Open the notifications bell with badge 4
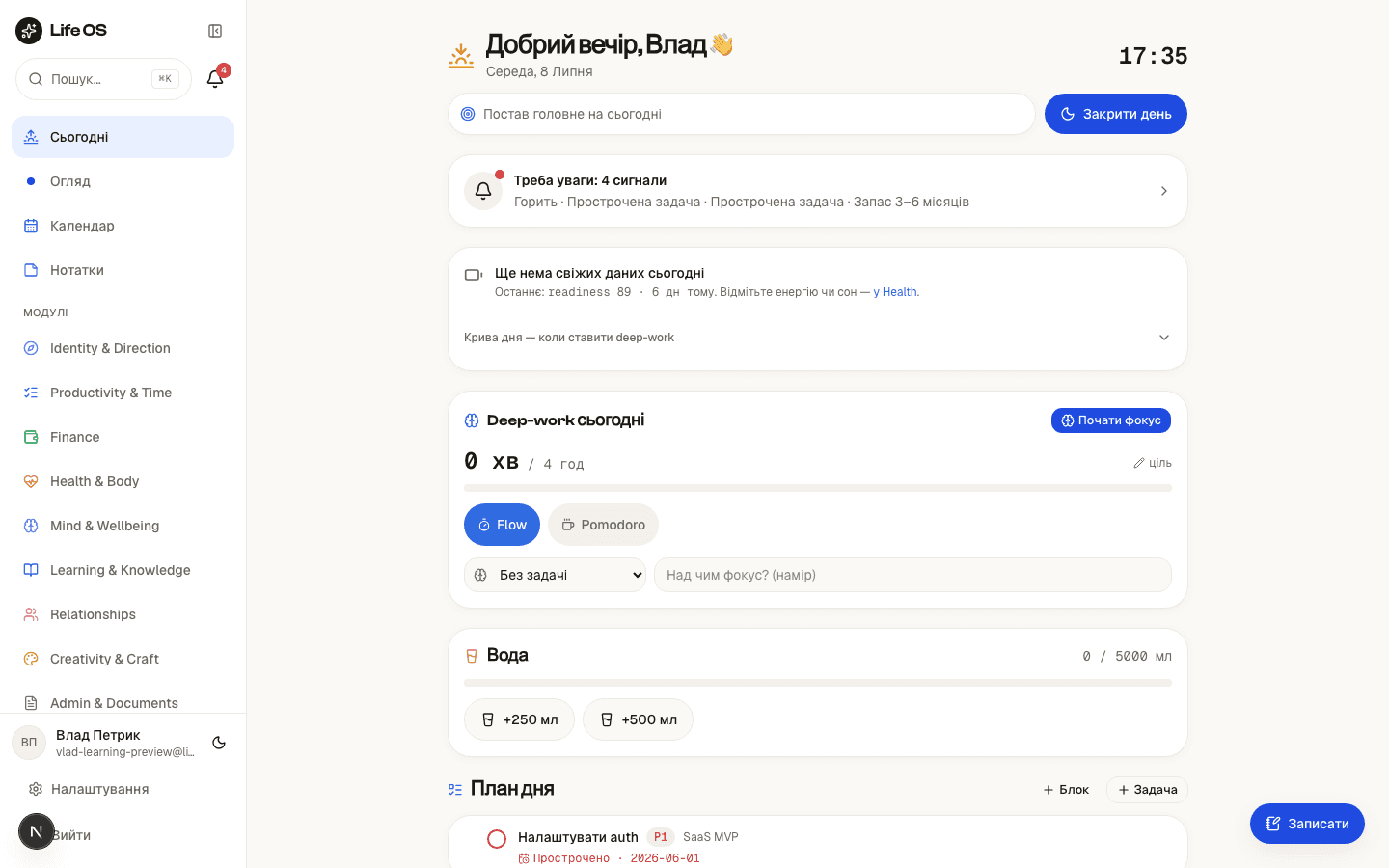The height and width of the screenshot is (868, 1389). 215,79
